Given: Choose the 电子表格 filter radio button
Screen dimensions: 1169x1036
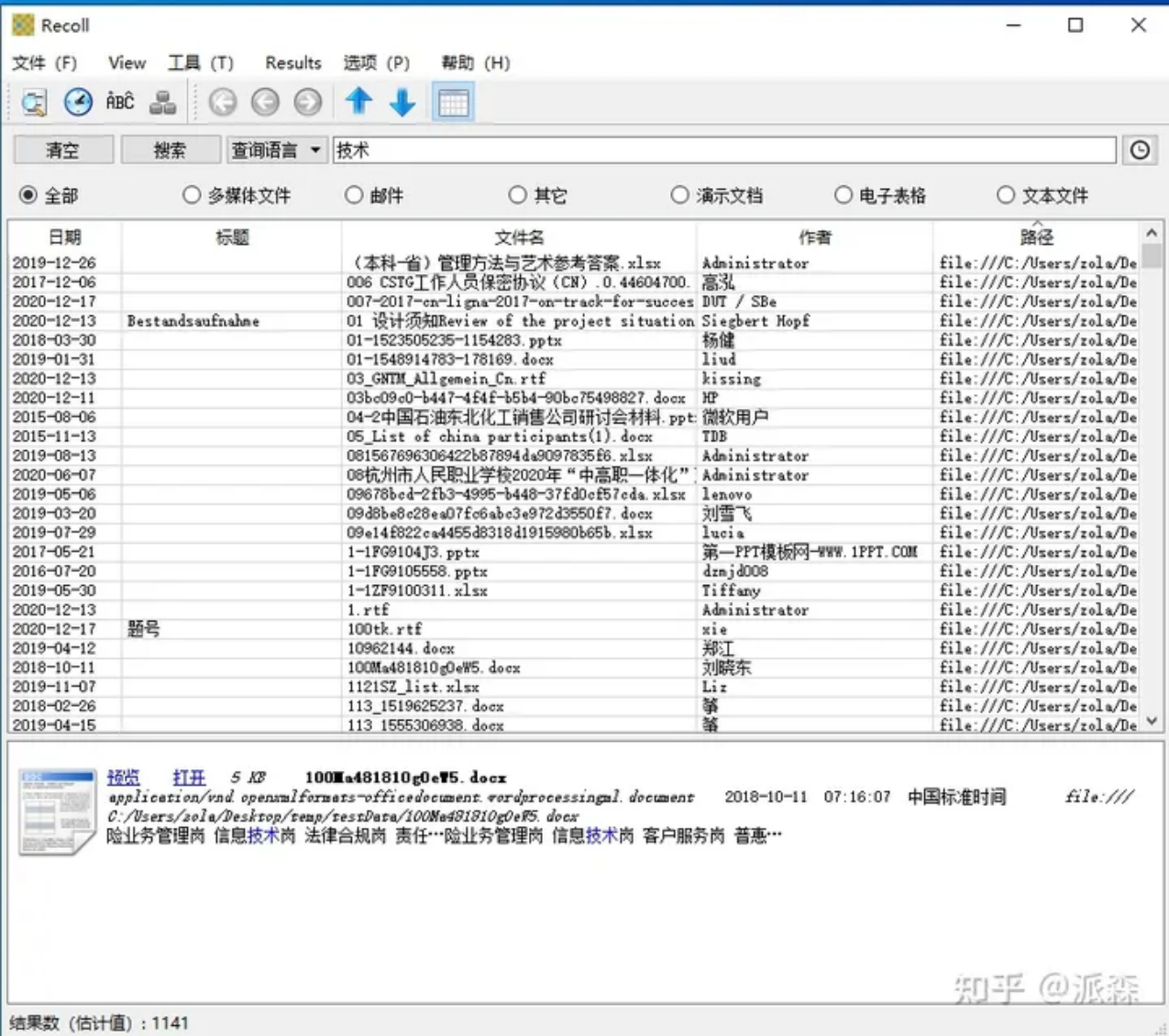Looking at the screenshot, I should [844, 195].
